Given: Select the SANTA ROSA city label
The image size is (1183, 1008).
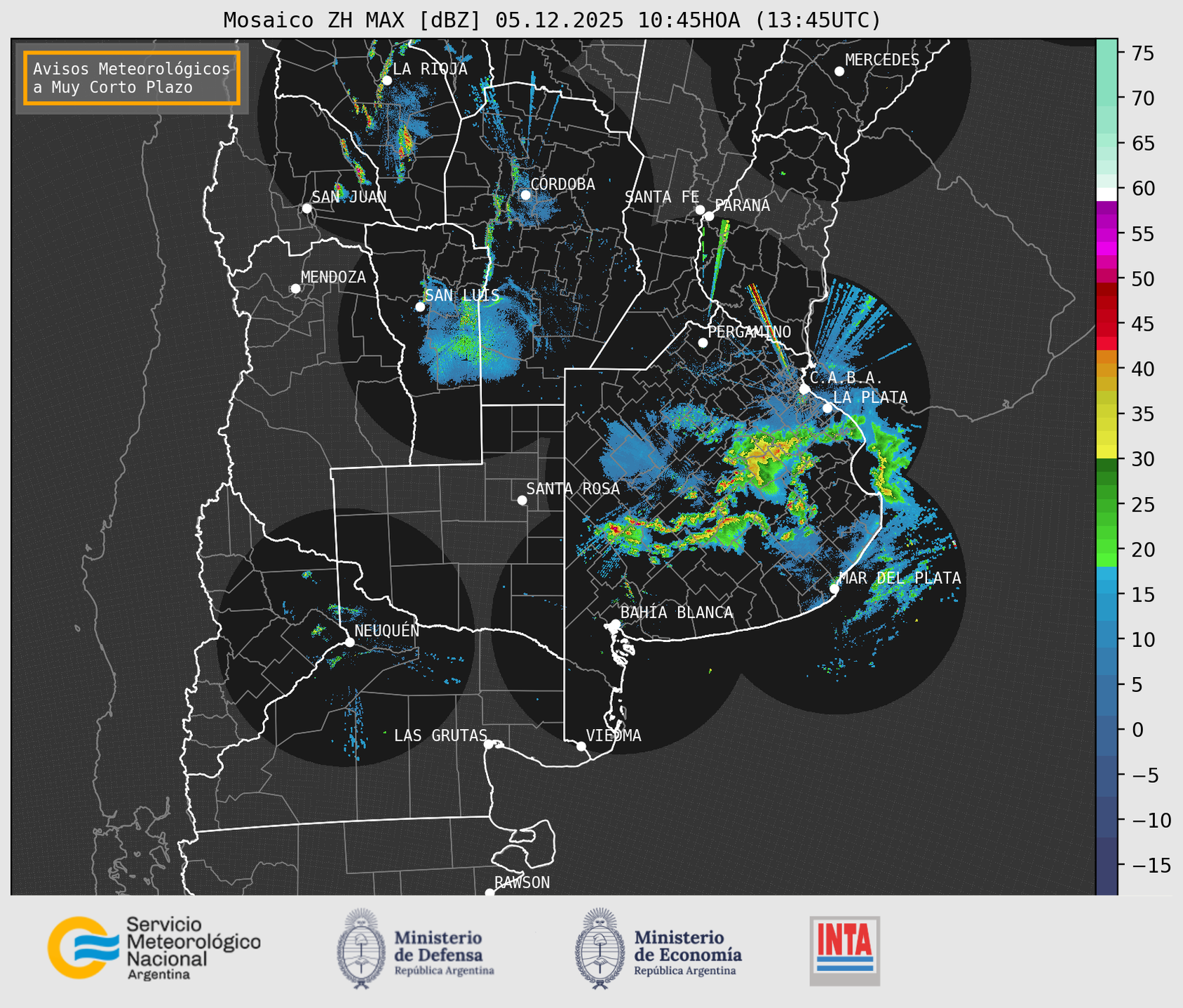Looking at the screenshot, I should pos(573,489).
